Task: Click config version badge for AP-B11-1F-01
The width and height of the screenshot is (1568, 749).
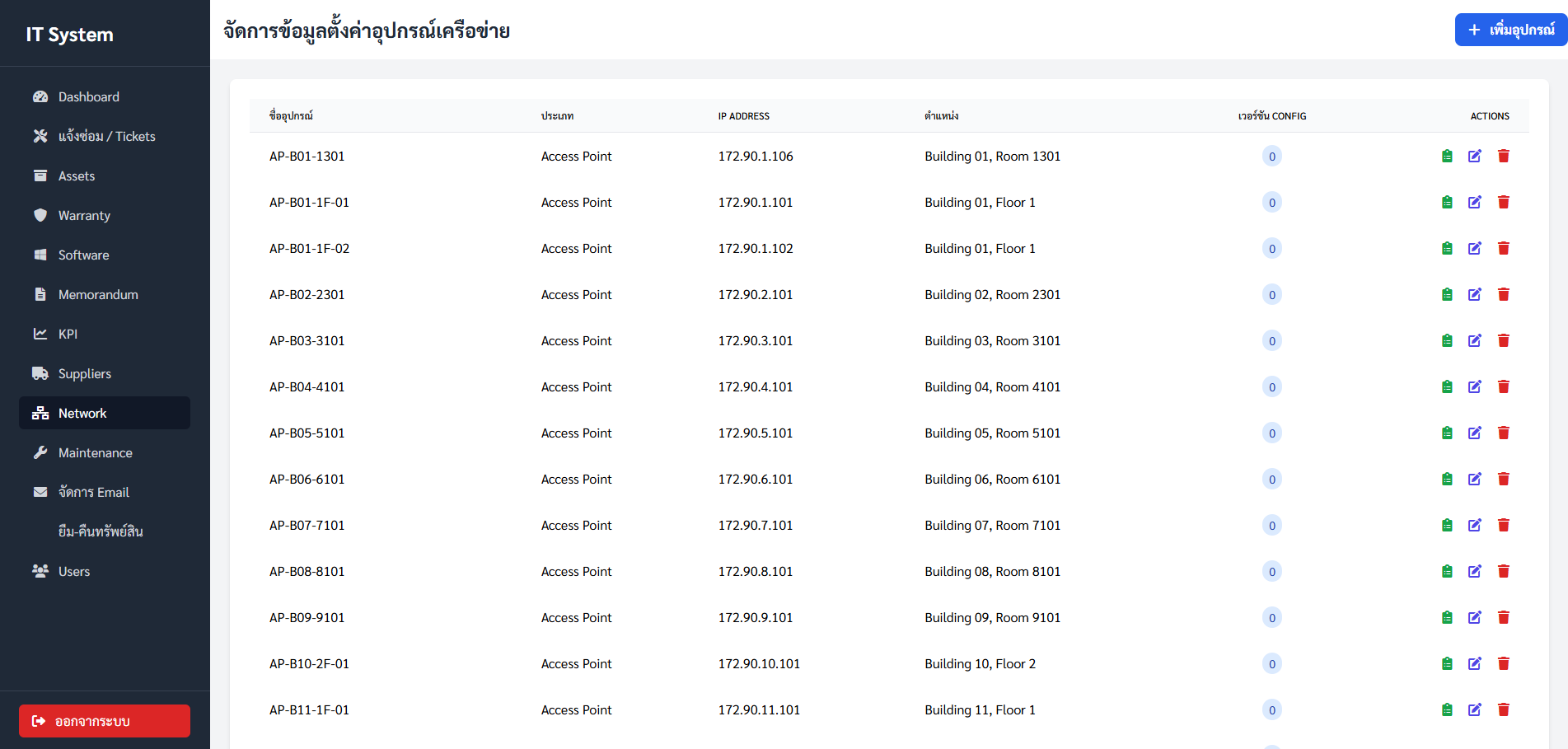Action: tap(1272, 709)
